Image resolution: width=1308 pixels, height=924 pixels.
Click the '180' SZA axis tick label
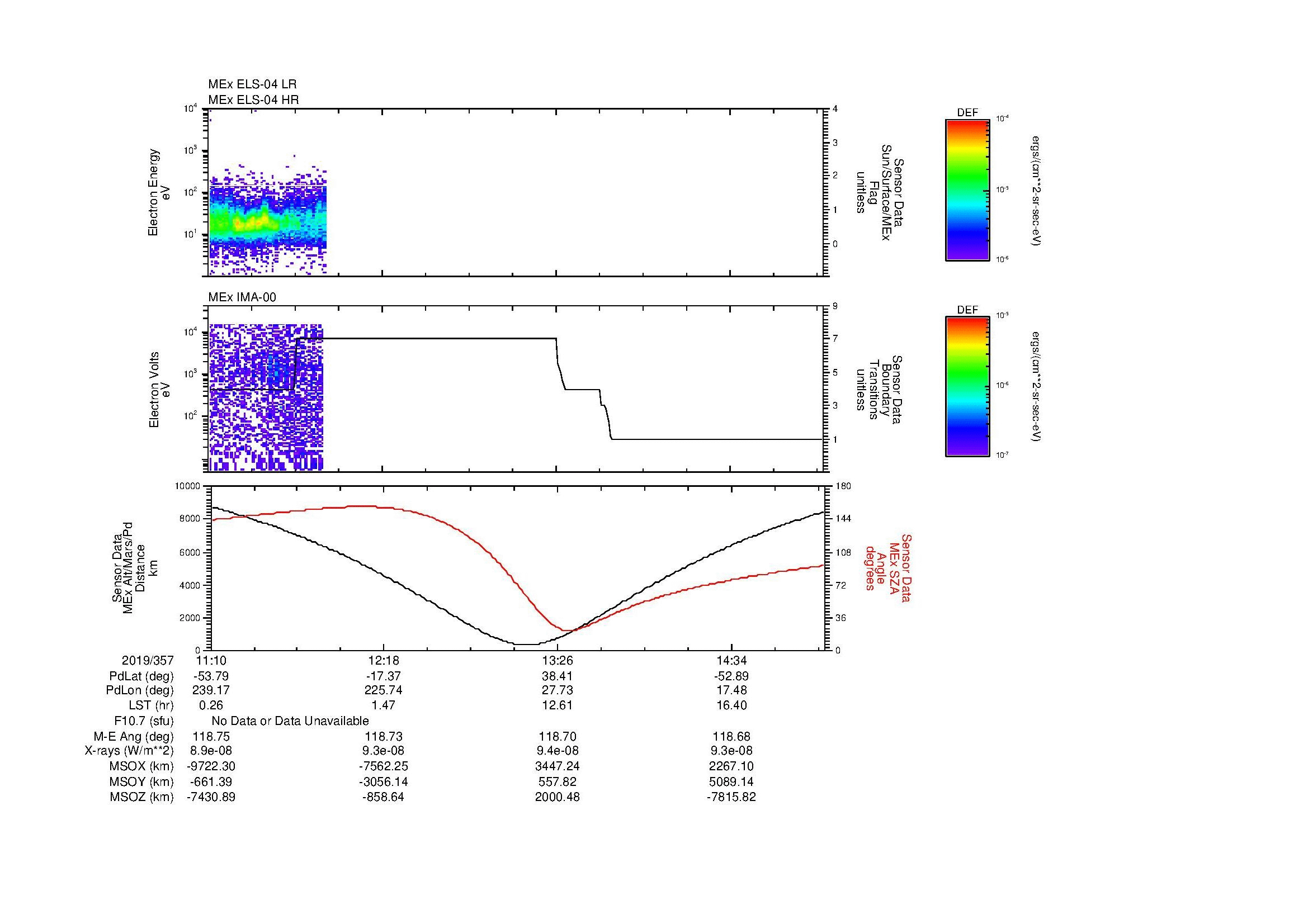843,486
